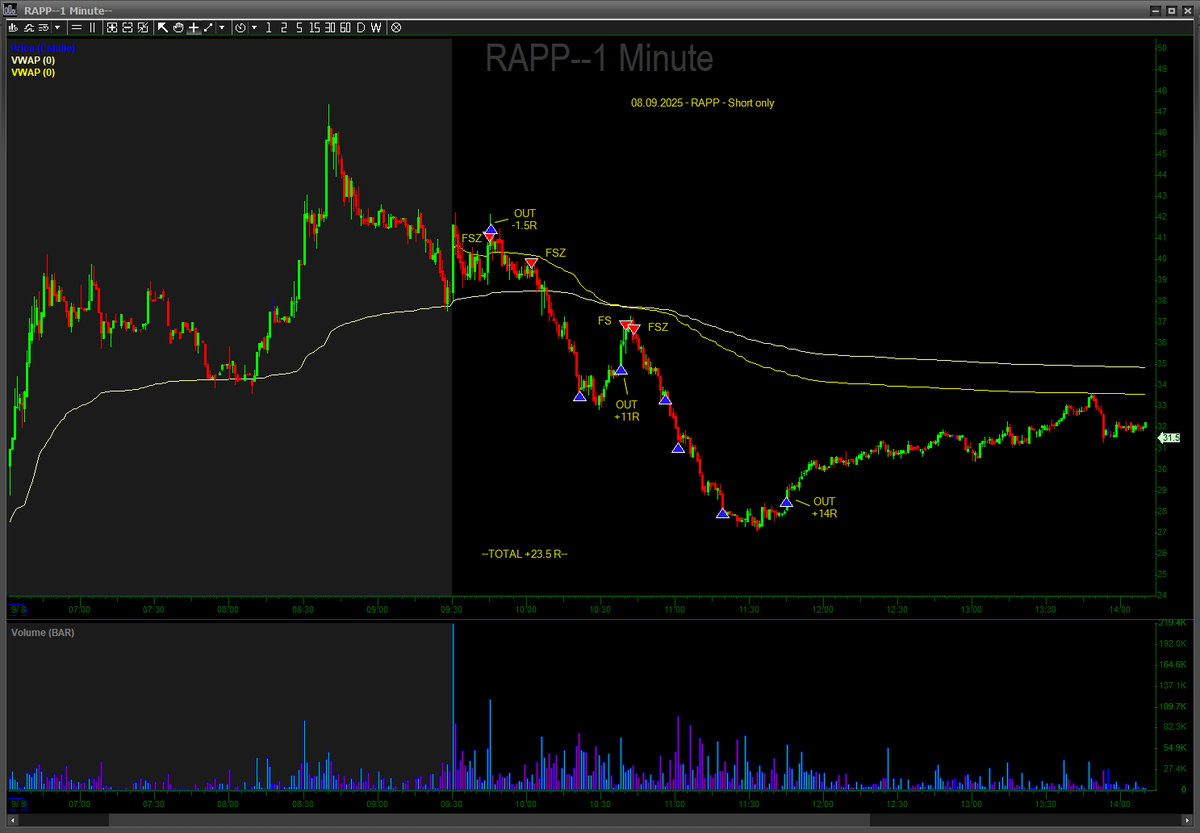Viewport: 1200px width, 833px height.
Task: Switch to 30 minute timeframe
Action: [x=330, y=28]
